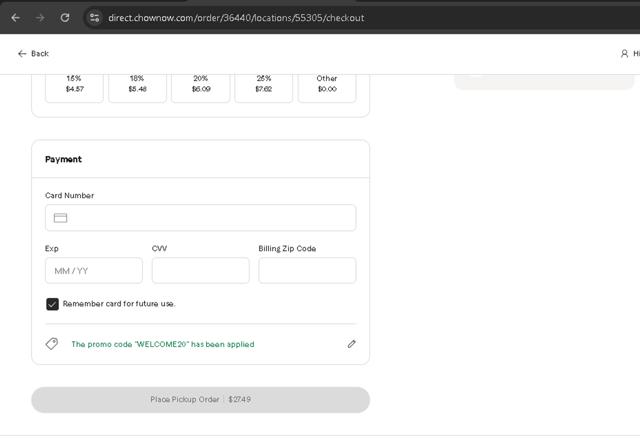Screen dimensions: 640x442
Task: Select Other tip amount
Action: tap(327, 87)
